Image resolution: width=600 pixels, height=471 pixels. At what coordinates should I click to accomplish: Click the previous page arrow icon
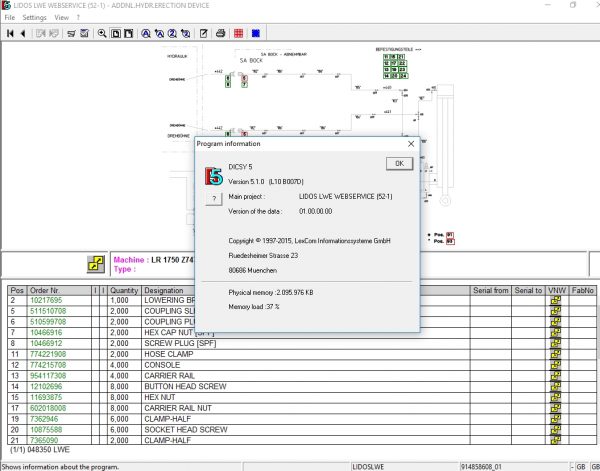23,33
